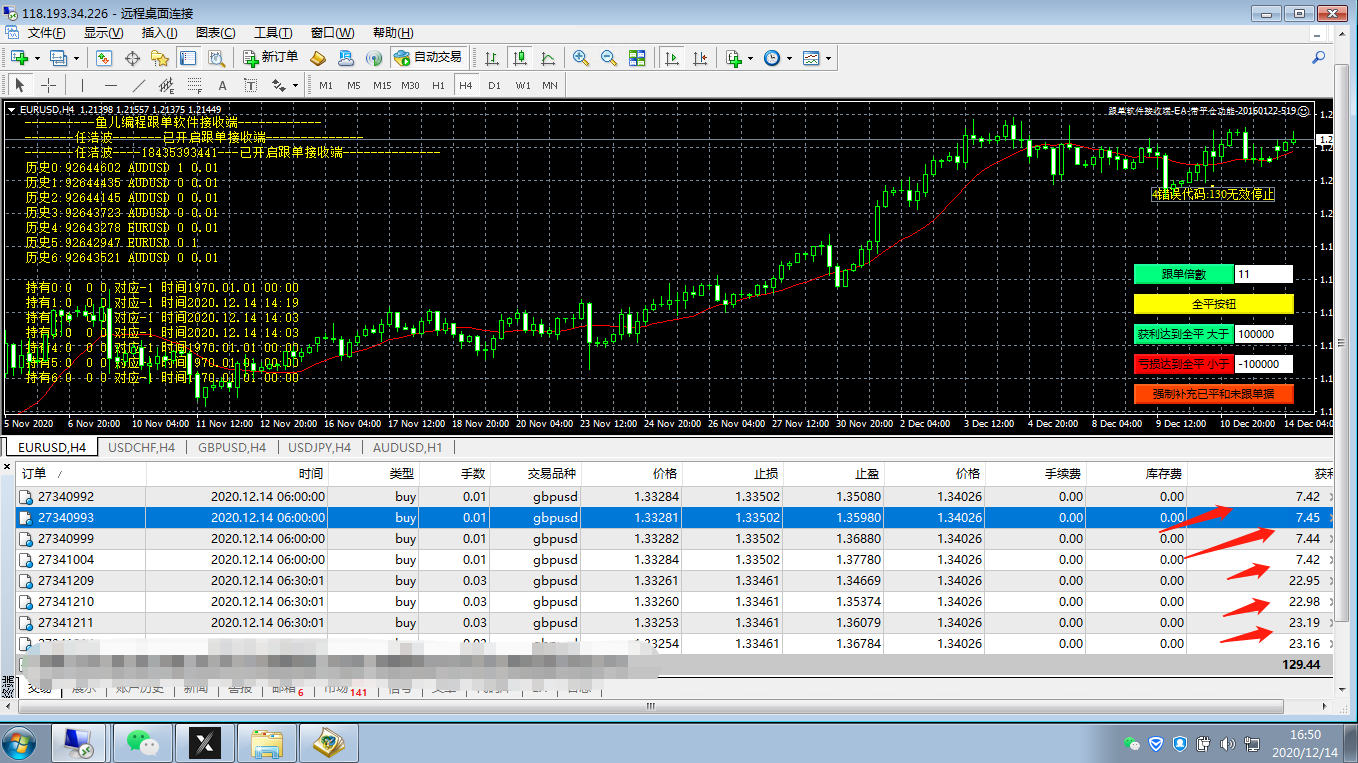The height and width of the screenshot is (763, 1358).
Task: Select the equidistant channel tool
Action: coord(166,85)
